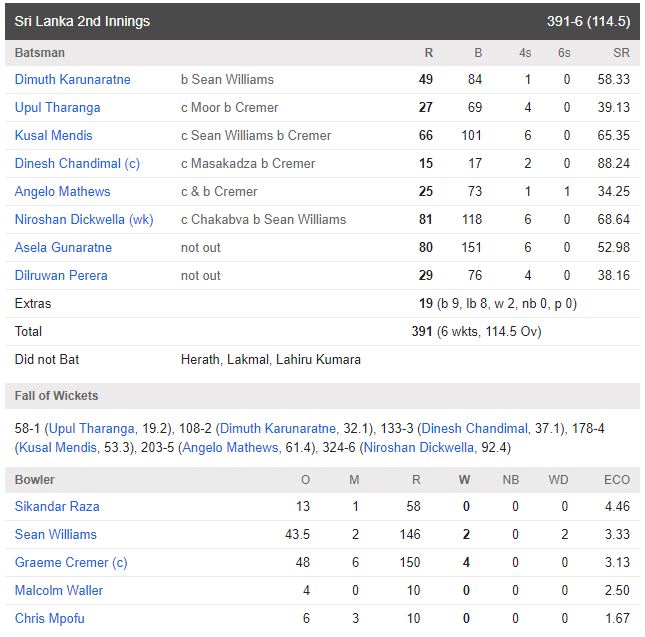Click Upul Tharanga in Fall of Wickets

[92, 429]
